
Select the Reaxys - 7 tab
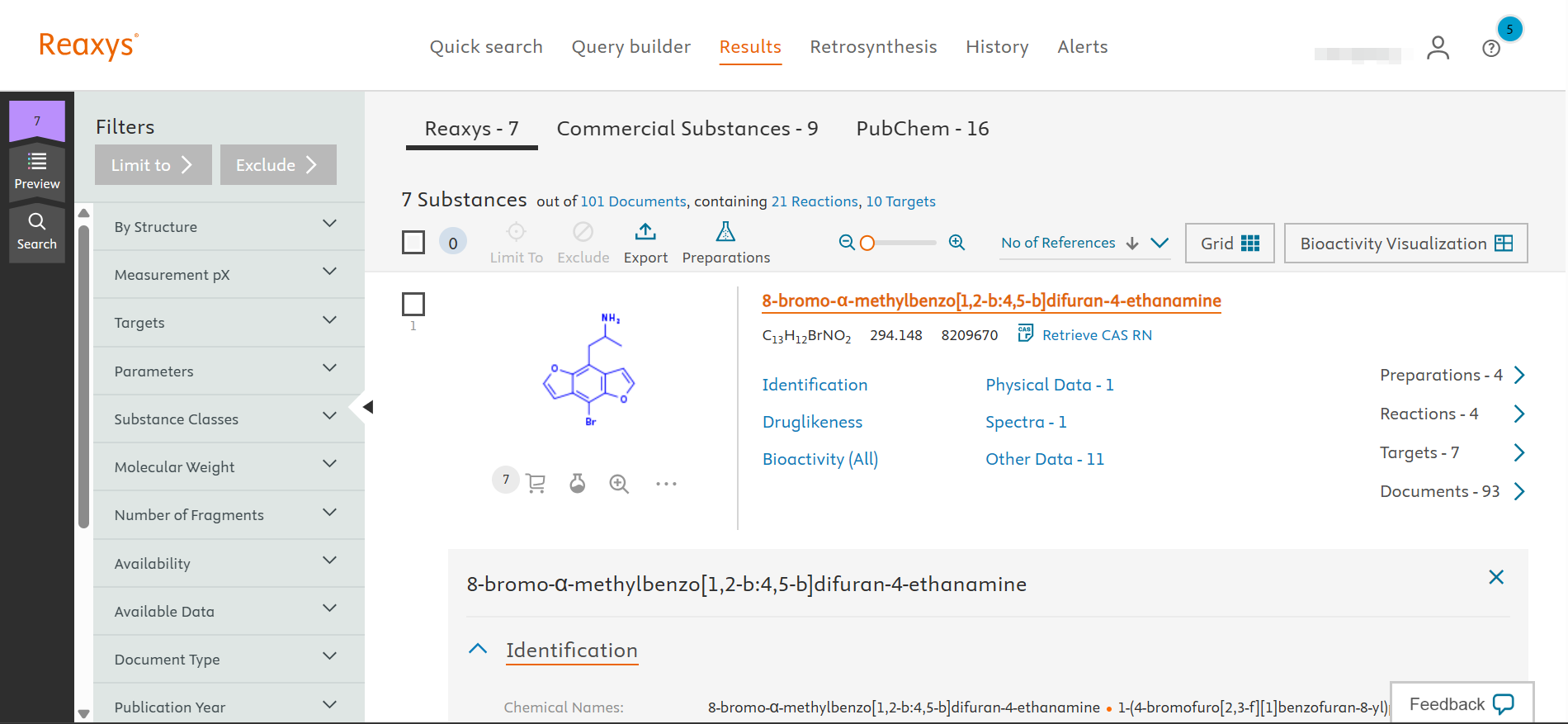click(471, 129)
